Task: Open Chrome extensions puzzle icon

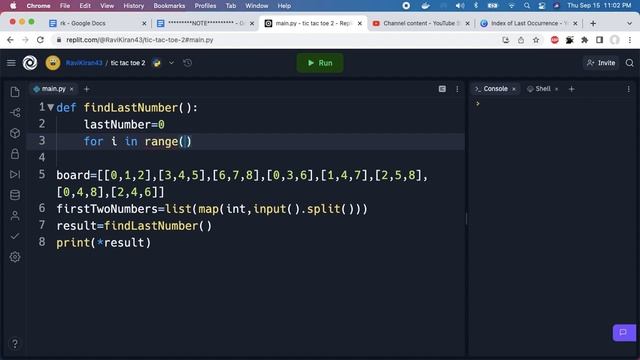Action: (x=584, y=40)
